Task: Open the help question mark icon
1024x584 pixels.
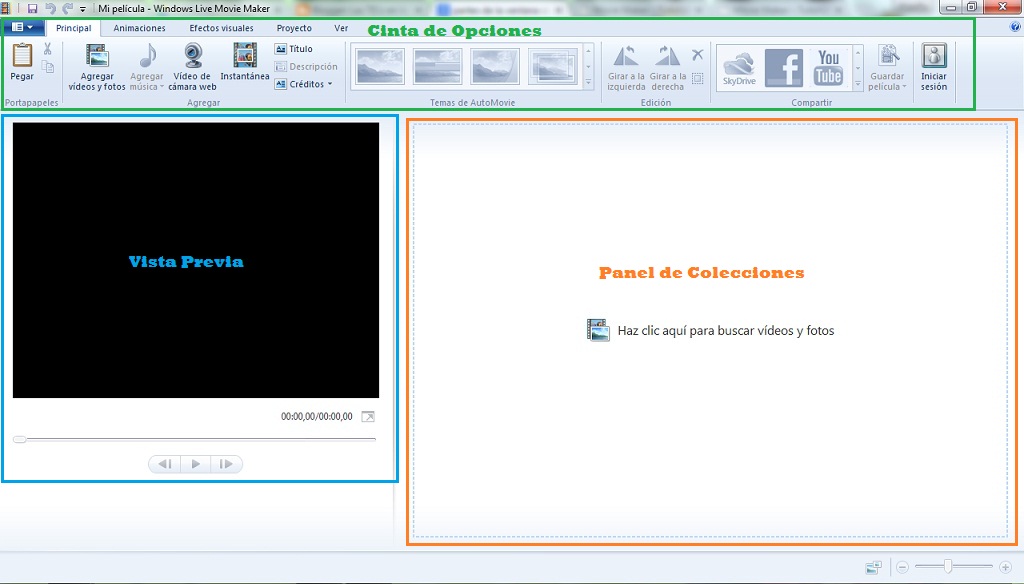Action: 1017,26
